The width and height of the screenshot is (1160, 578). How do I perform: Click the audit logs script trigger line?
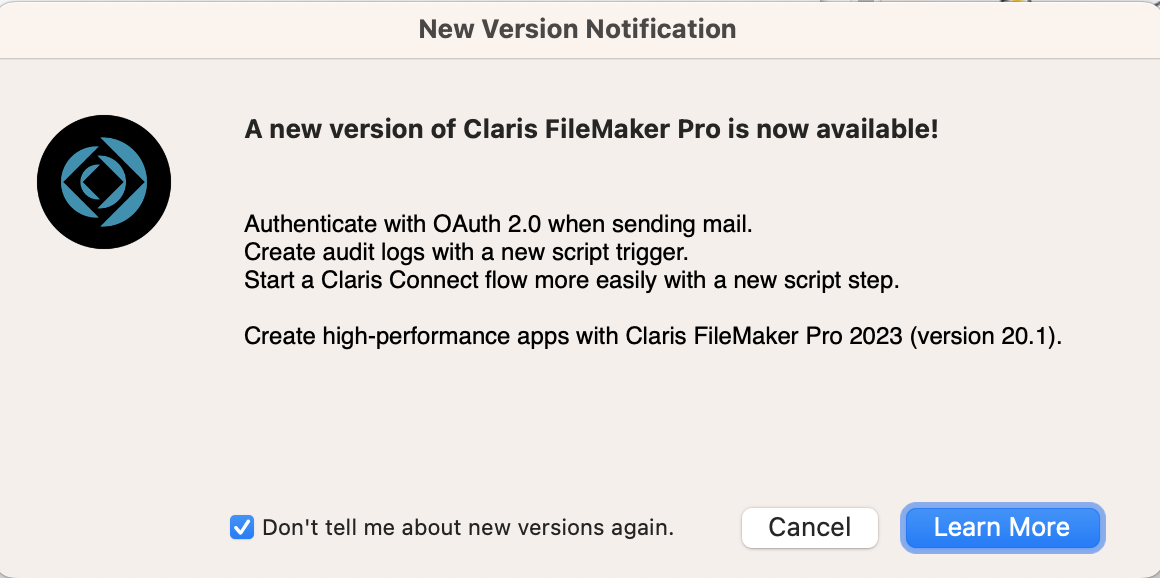(x=467, y=252)
